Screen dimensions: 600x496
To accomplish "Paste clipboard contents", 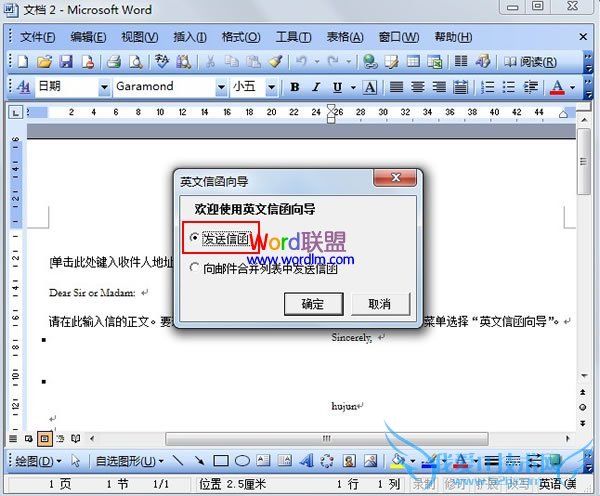I will [253, 62].
